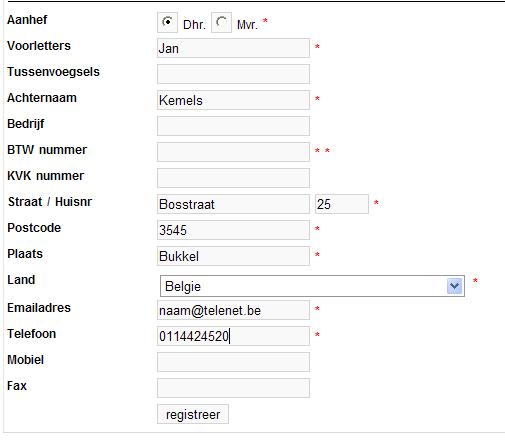Select the KVK nummer input field
This screenshot has width=505, height=440.
[233, 178]
